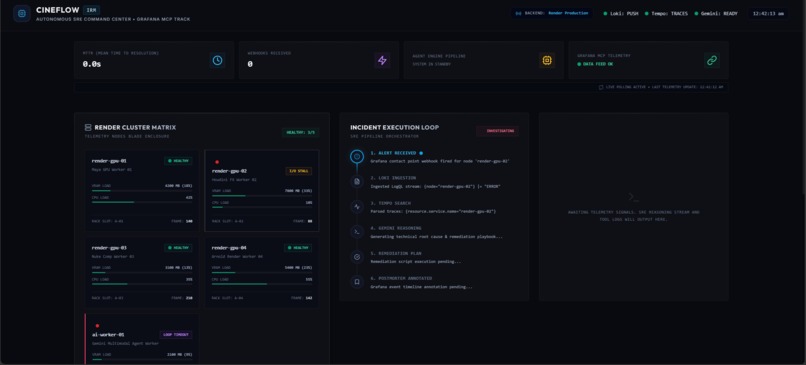Select the Backend: Render Production badge
The height and width of the screenshot is (365, 806).
[552, 13]
